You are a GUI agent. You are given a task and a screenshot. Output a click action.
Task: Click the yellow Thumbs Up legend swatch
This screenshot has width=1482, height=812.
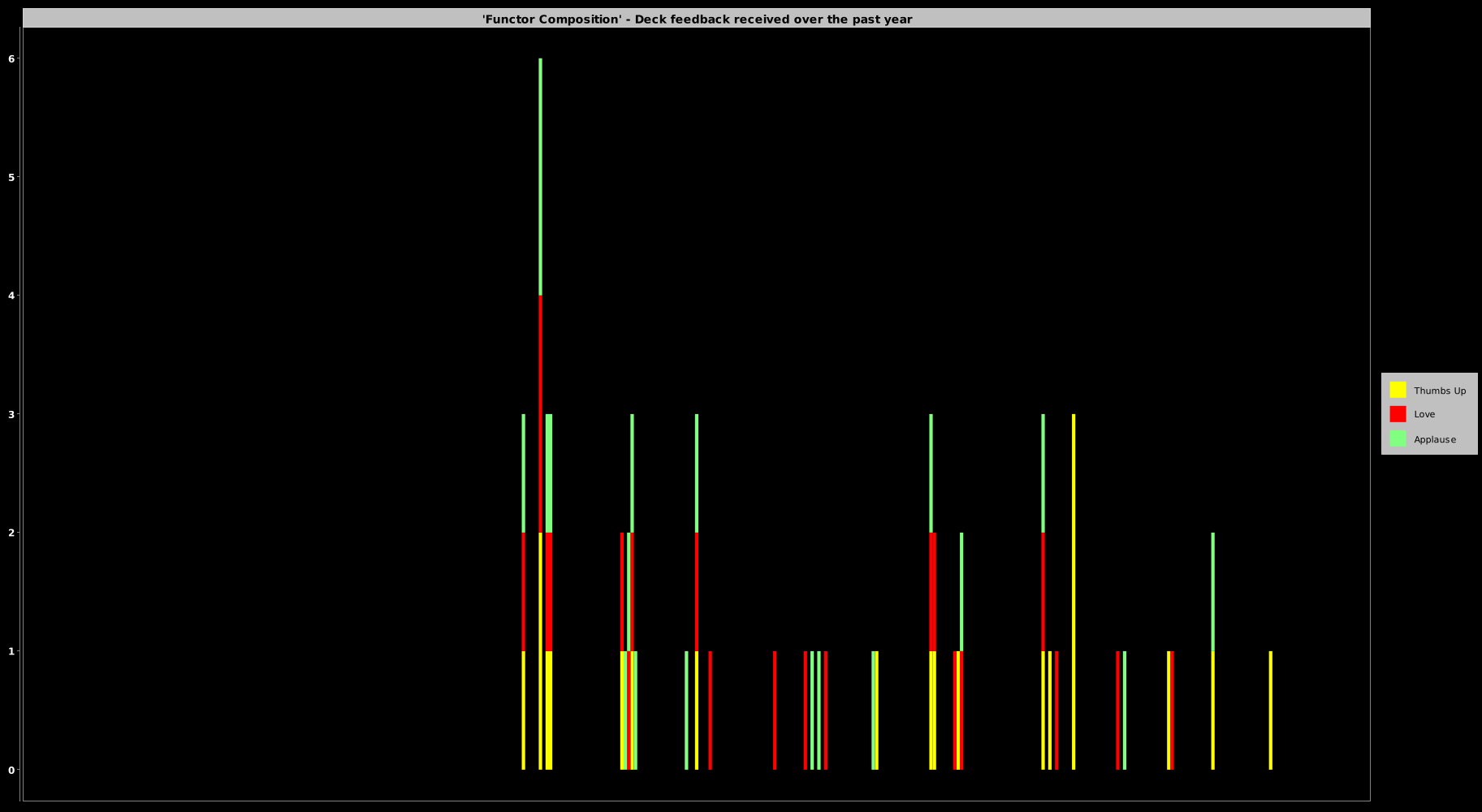click(1398, 390)
